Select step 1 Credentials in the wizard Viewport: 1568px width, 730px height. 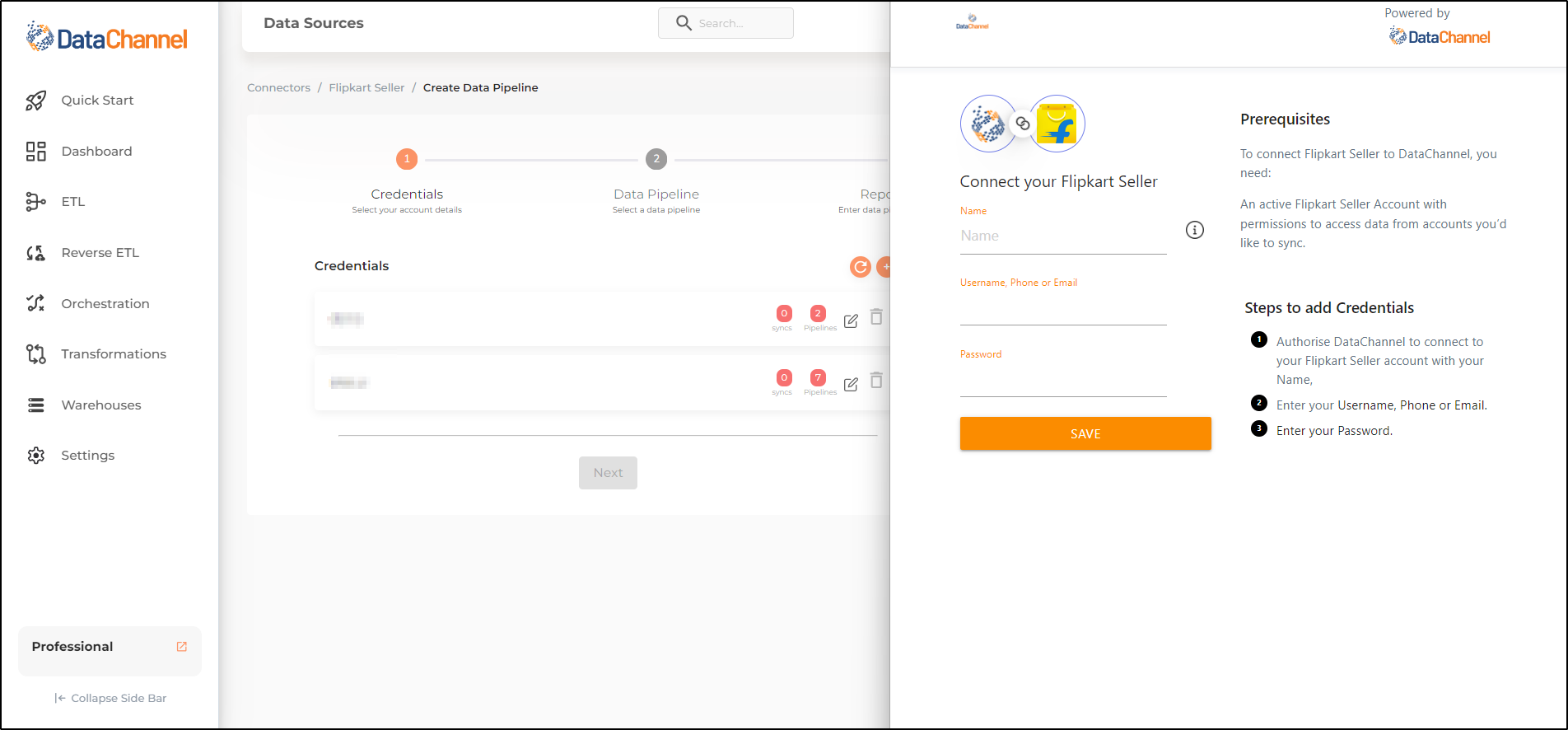coord(407,159)
